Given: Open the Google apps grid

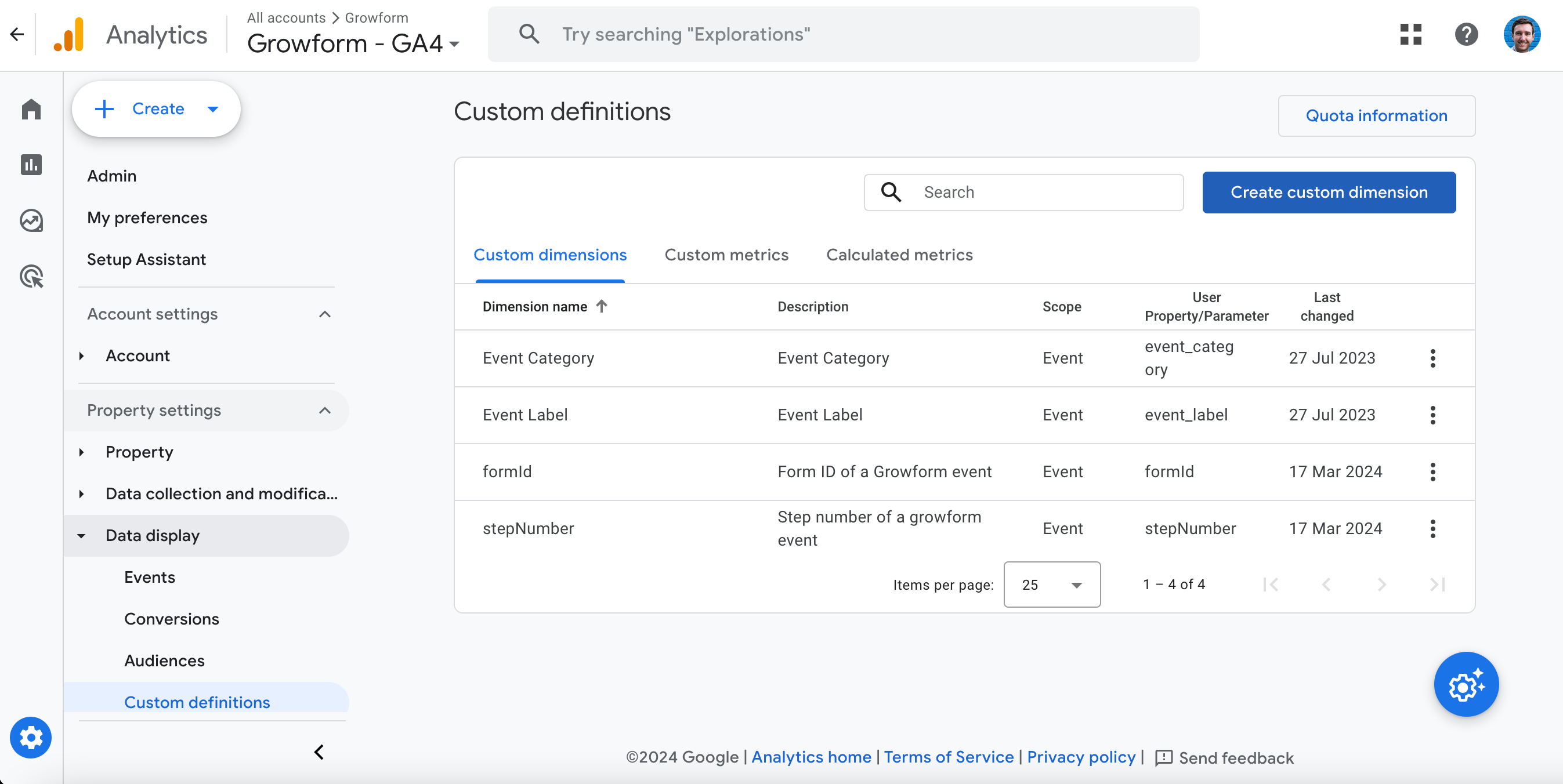Looking at the screenshot, I should tap(1411, 35).
